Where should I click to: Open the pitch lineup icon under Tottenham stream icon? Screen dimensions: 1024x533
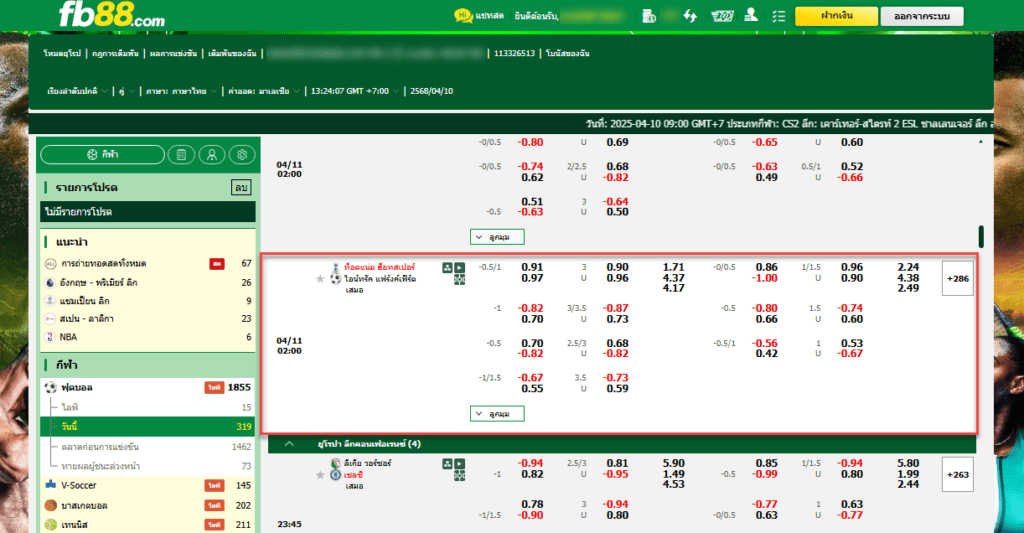[x=460, y=280]
